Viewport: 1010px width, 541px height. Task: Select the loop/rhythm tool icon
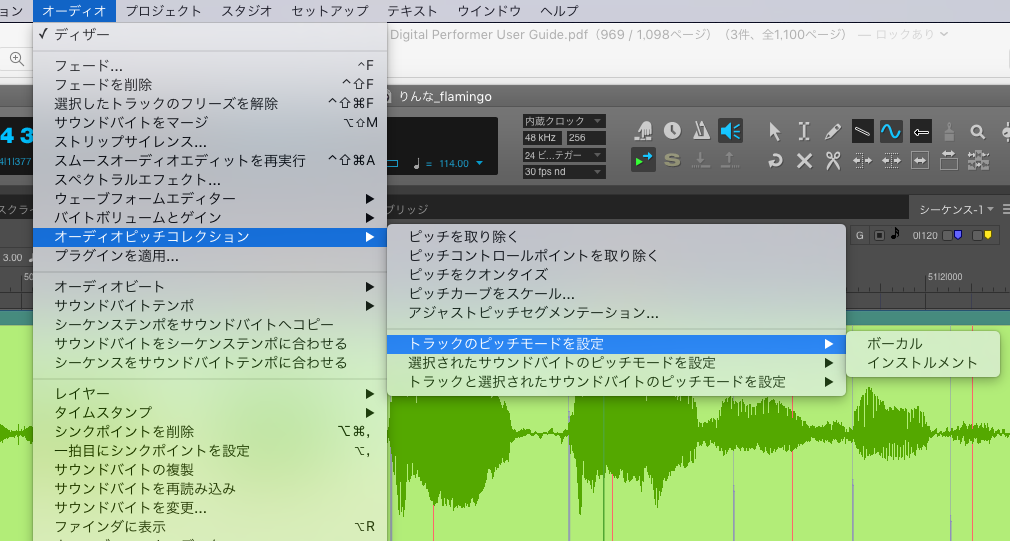click(775, 160)
